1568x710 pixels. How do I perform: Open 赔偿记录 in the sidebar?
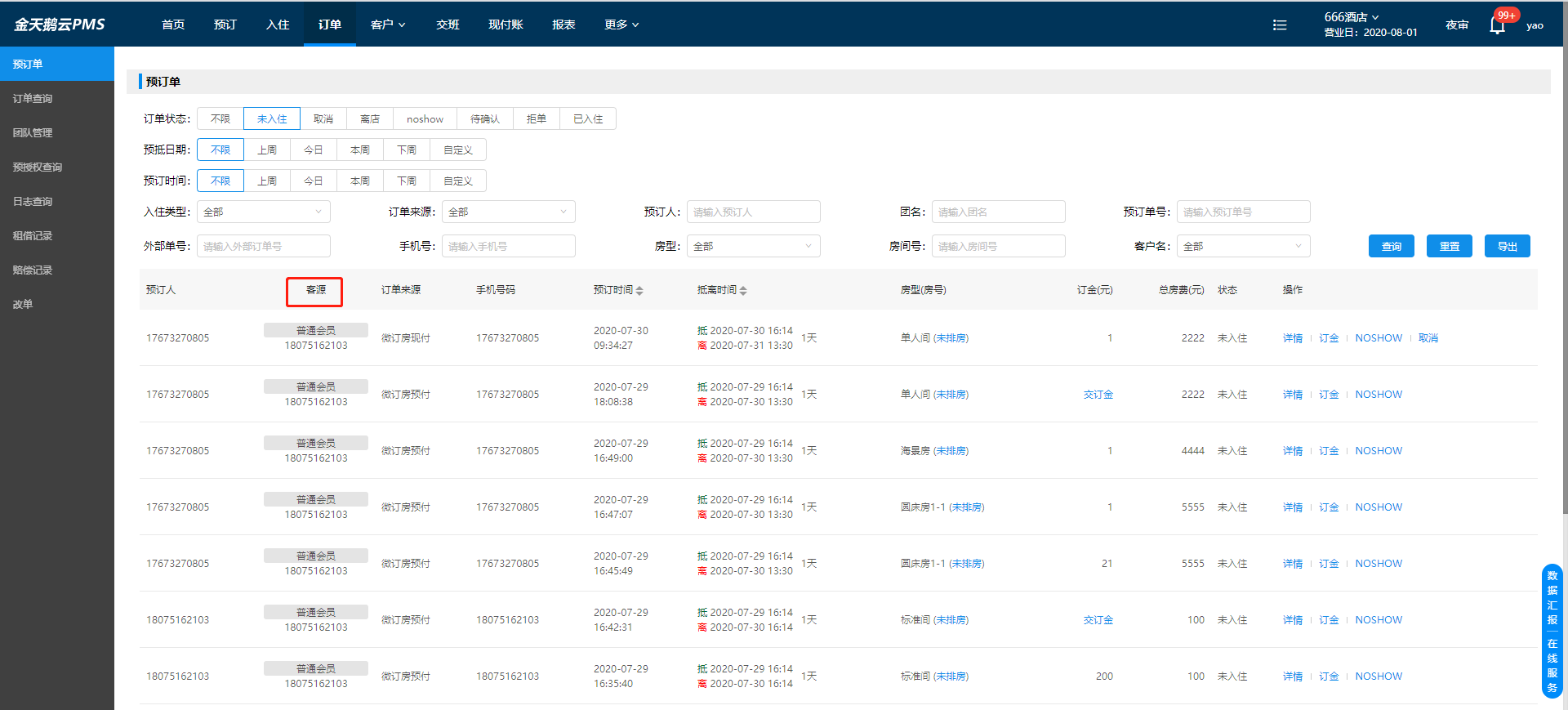click(57, 270)
